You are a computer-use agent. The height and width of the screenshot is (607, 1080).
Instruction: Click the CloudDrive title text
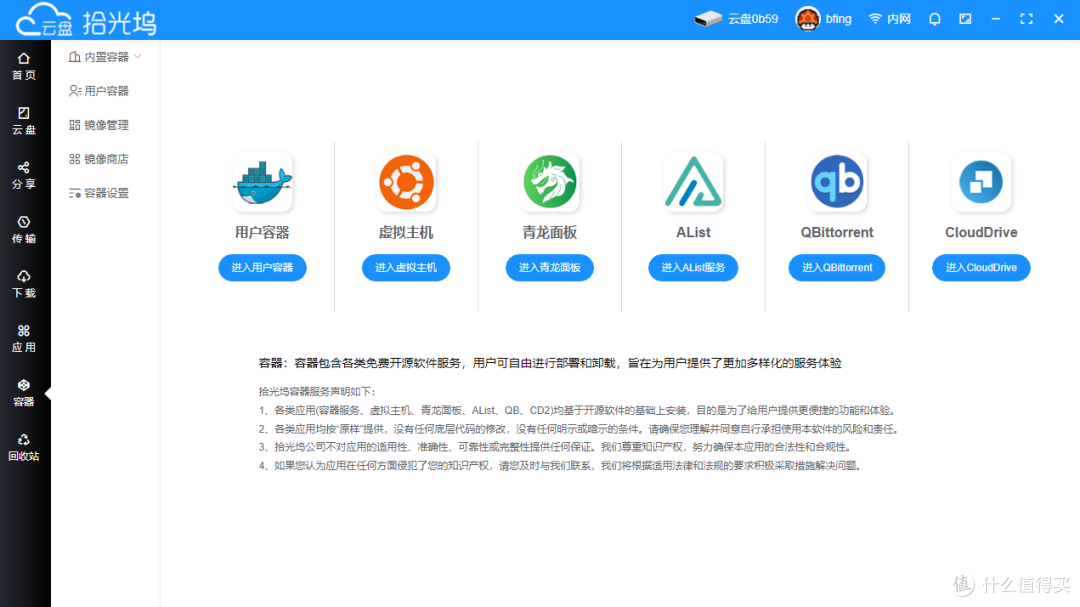(x=981, y=232)
